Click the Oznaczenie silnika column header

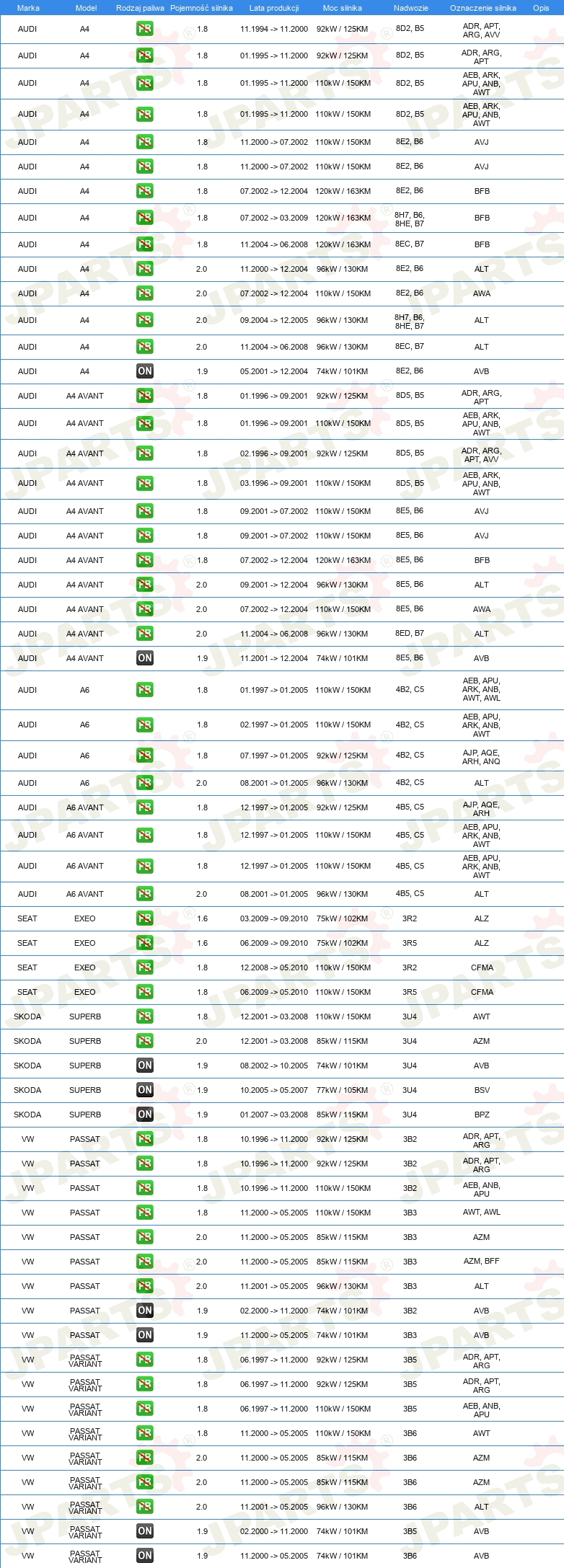(x=483, y=8)
